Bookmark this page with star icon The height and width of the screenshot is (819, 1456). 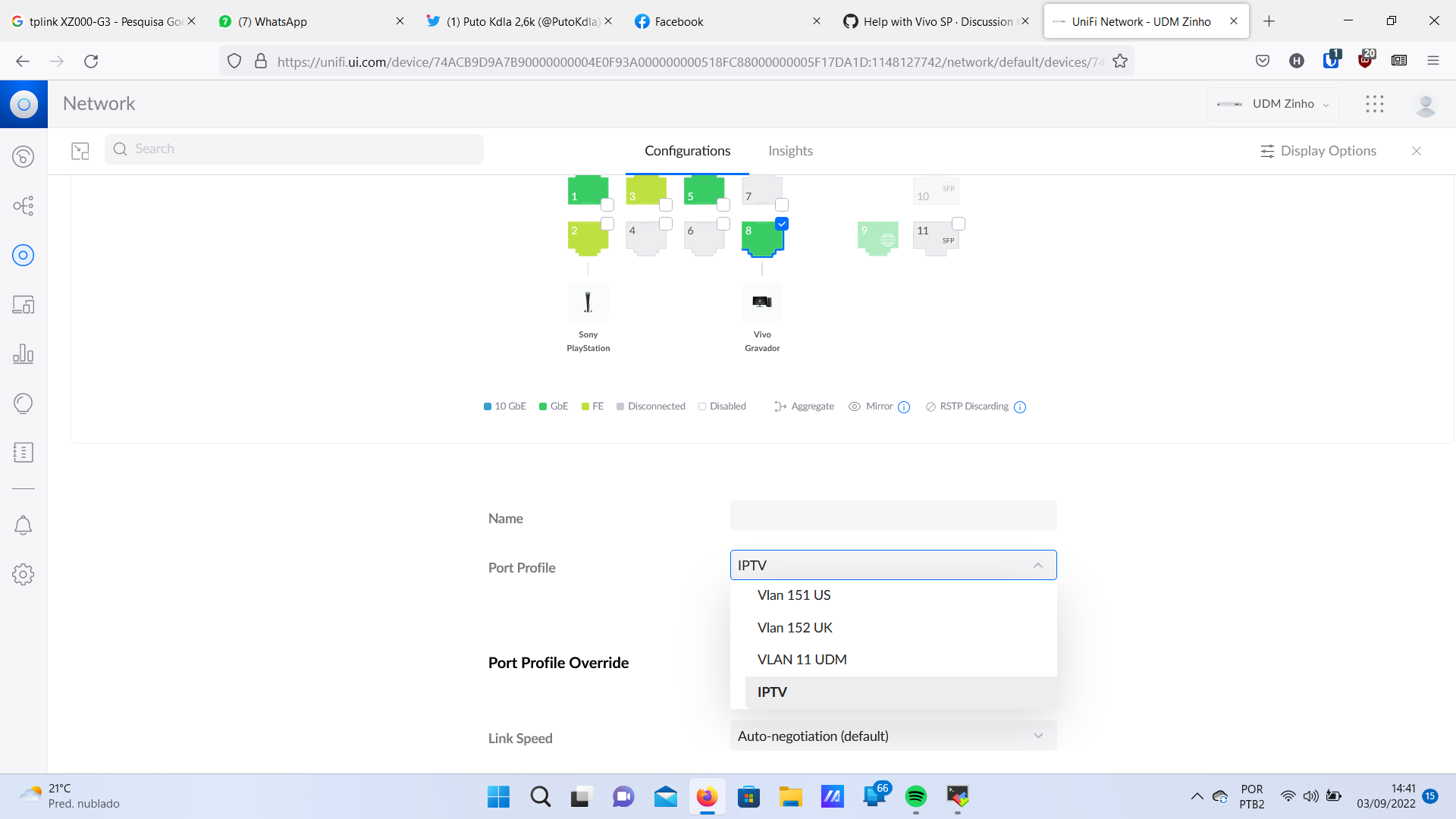(1120, 61)
